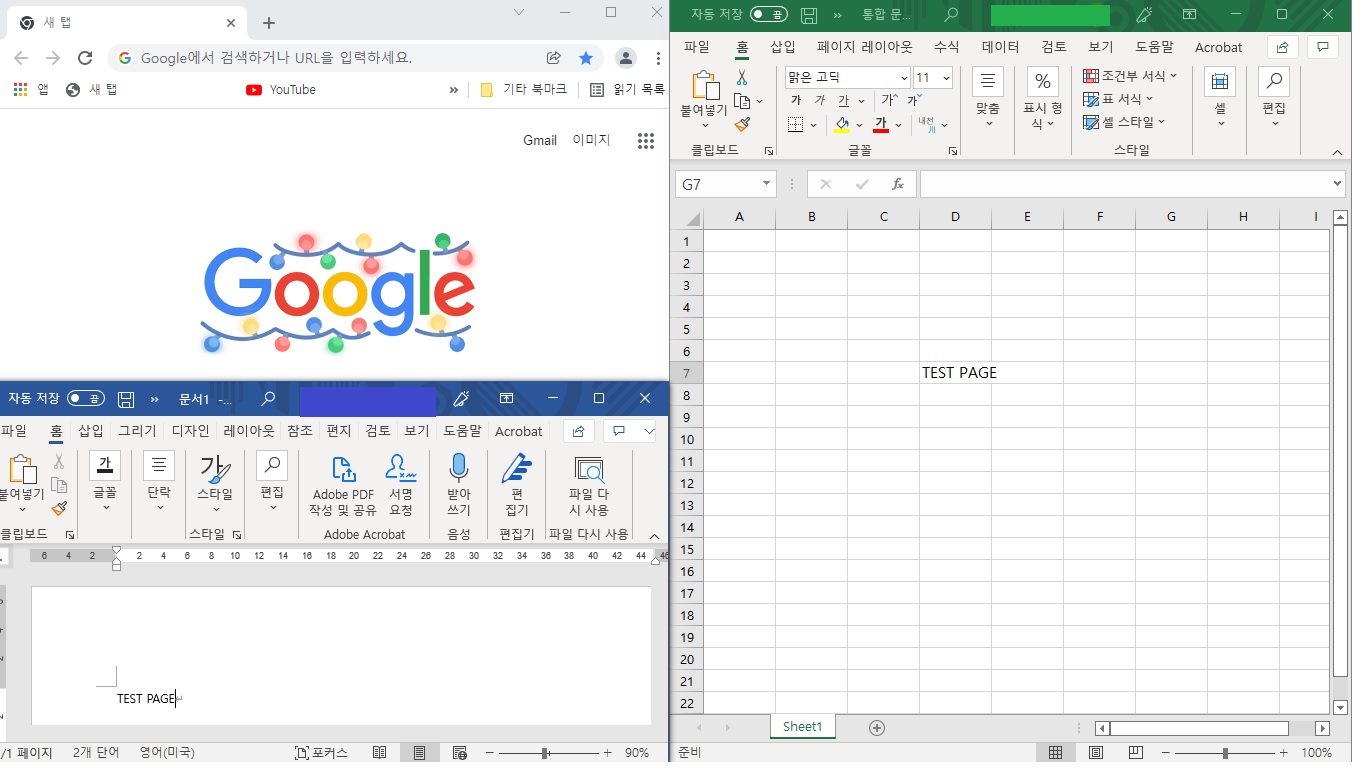The width and height of the screenshot is (1363, 771).
Task: Open font color dropdown arrow in Excel
Action: (899, 125)
